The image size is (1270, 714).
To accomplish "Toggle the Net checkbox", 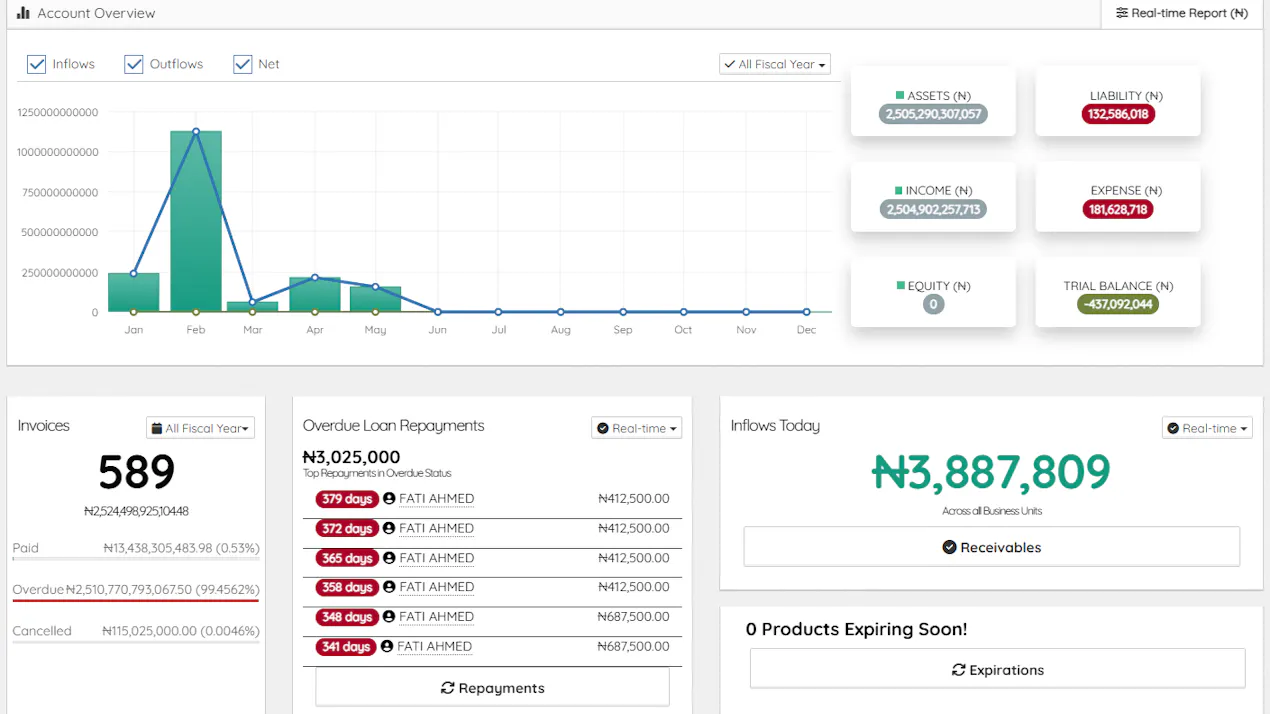I will 242,64.
